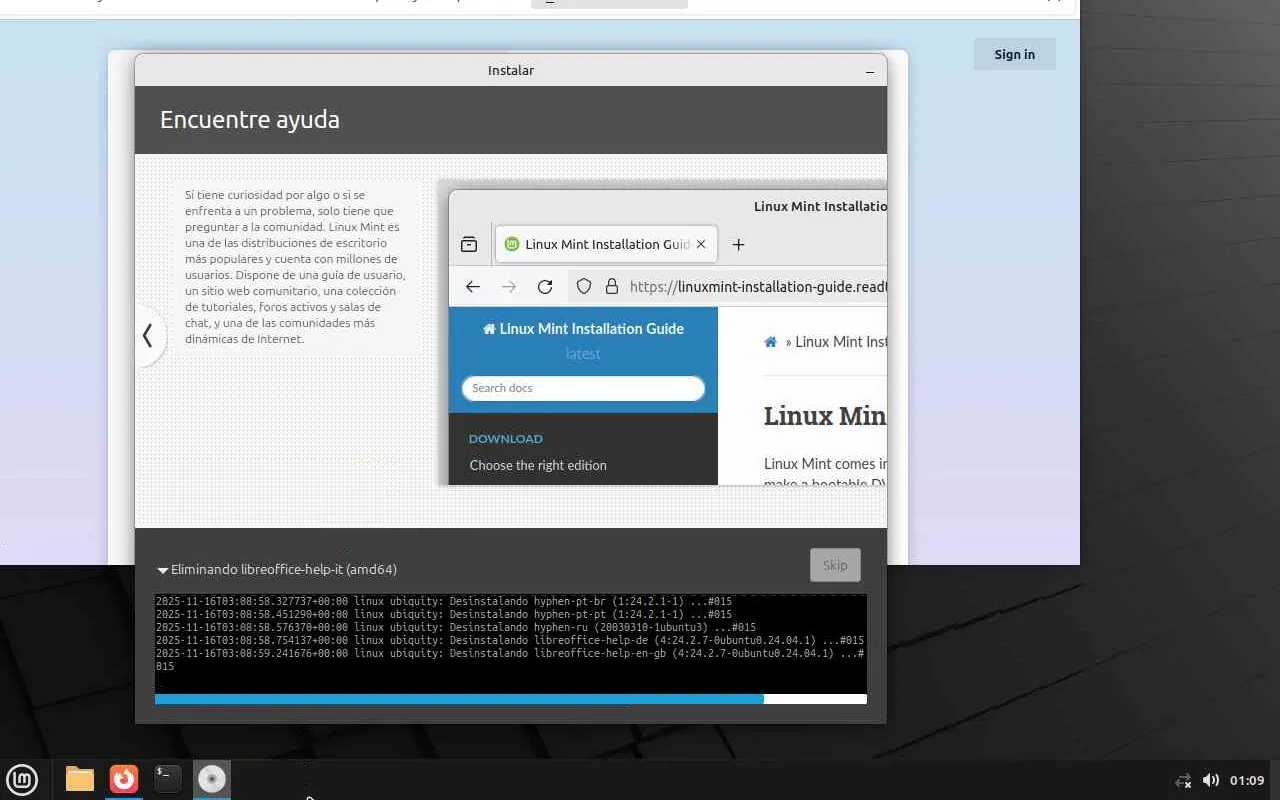Click the Mint favicon on the browser tab
The width and height of the screenshot is (1280, 800).
click(x=512, y=244)
